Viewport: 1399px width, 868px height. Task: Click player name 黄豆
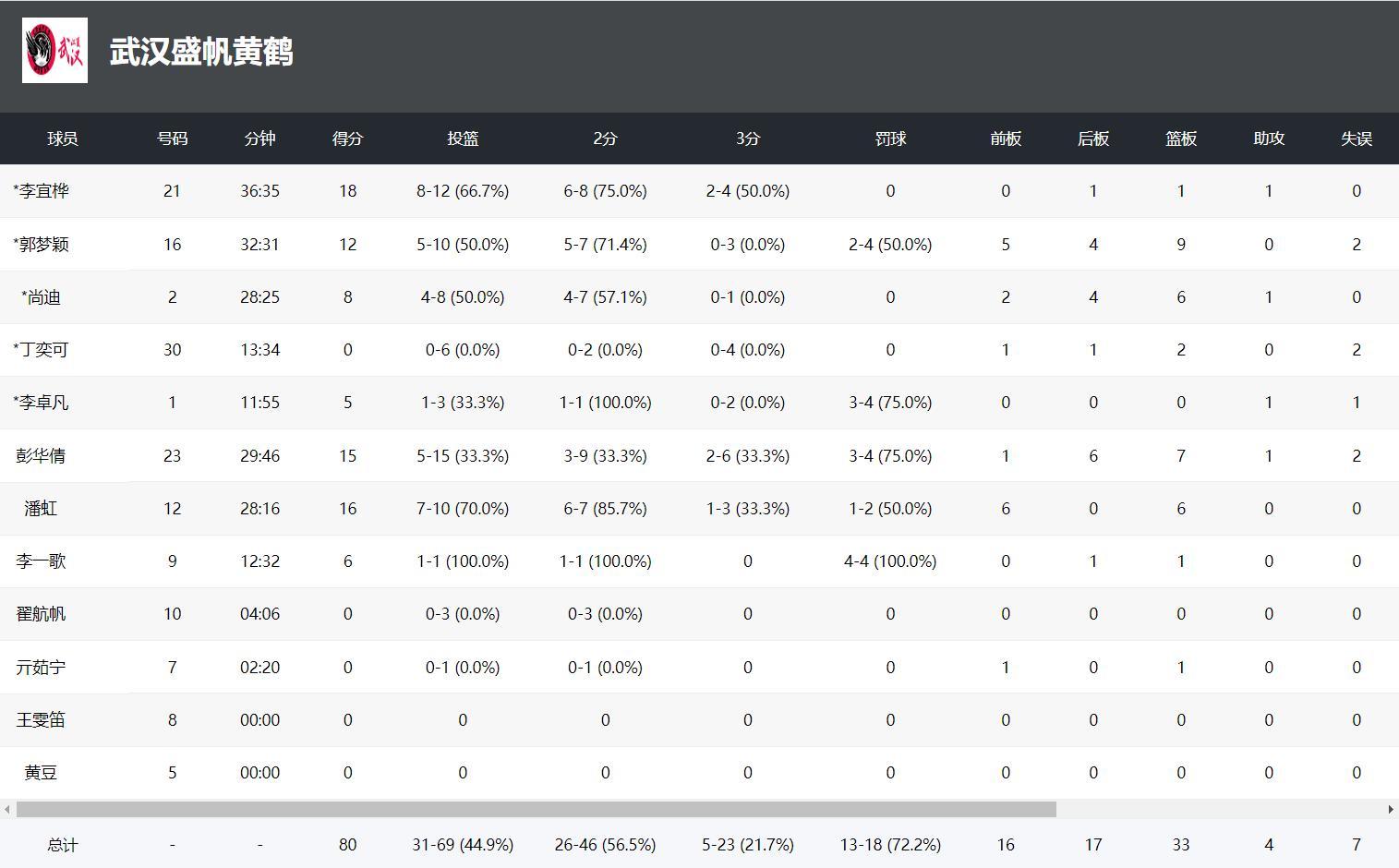[41, 773]
